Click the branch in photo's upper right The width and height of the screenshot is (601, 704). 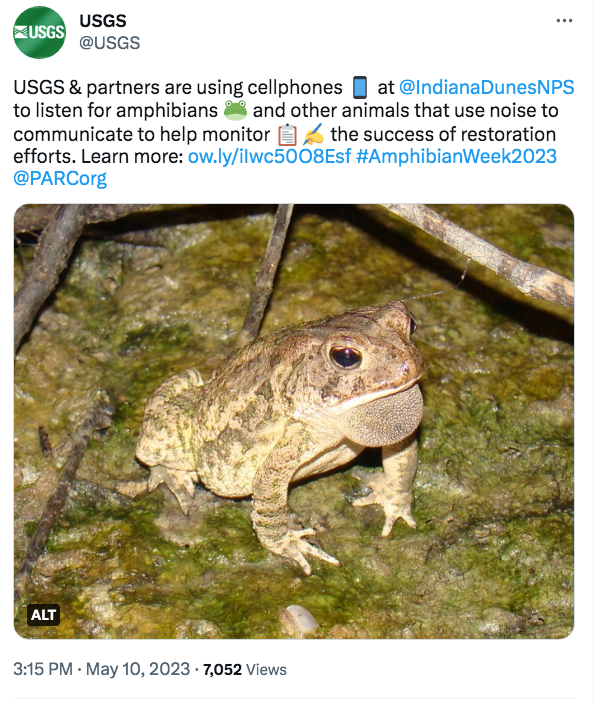[485, 254]
